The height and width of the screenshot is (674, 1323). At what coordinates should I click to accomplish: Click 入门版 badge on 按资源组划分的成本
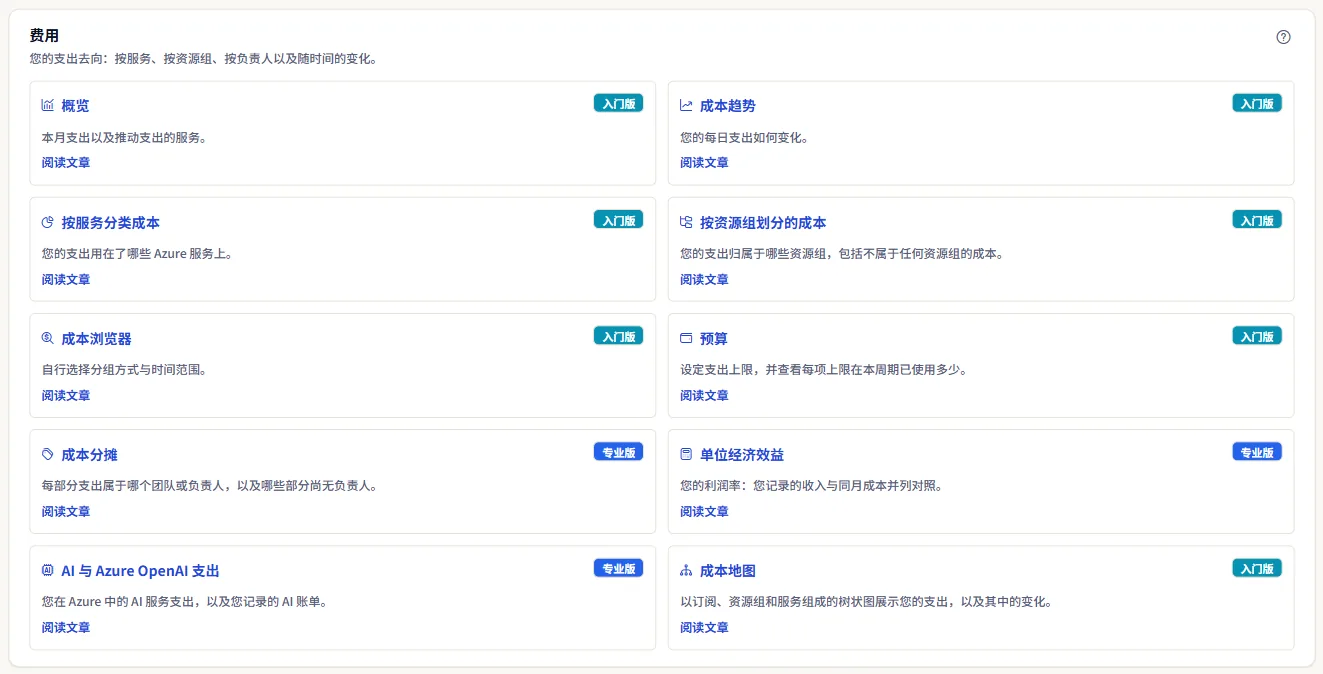pyautogui.click(x=1257, y=220)
